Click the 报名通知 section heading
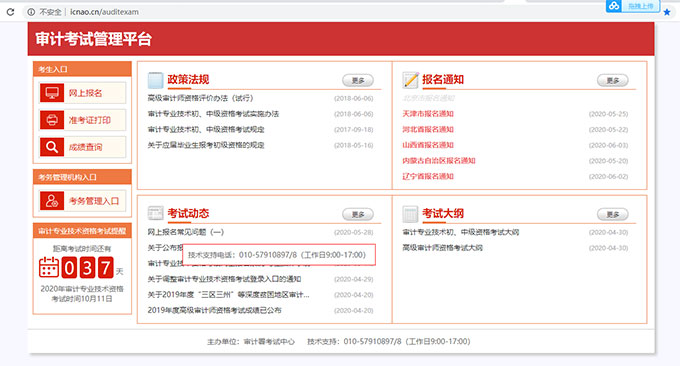 pos(443,80)
